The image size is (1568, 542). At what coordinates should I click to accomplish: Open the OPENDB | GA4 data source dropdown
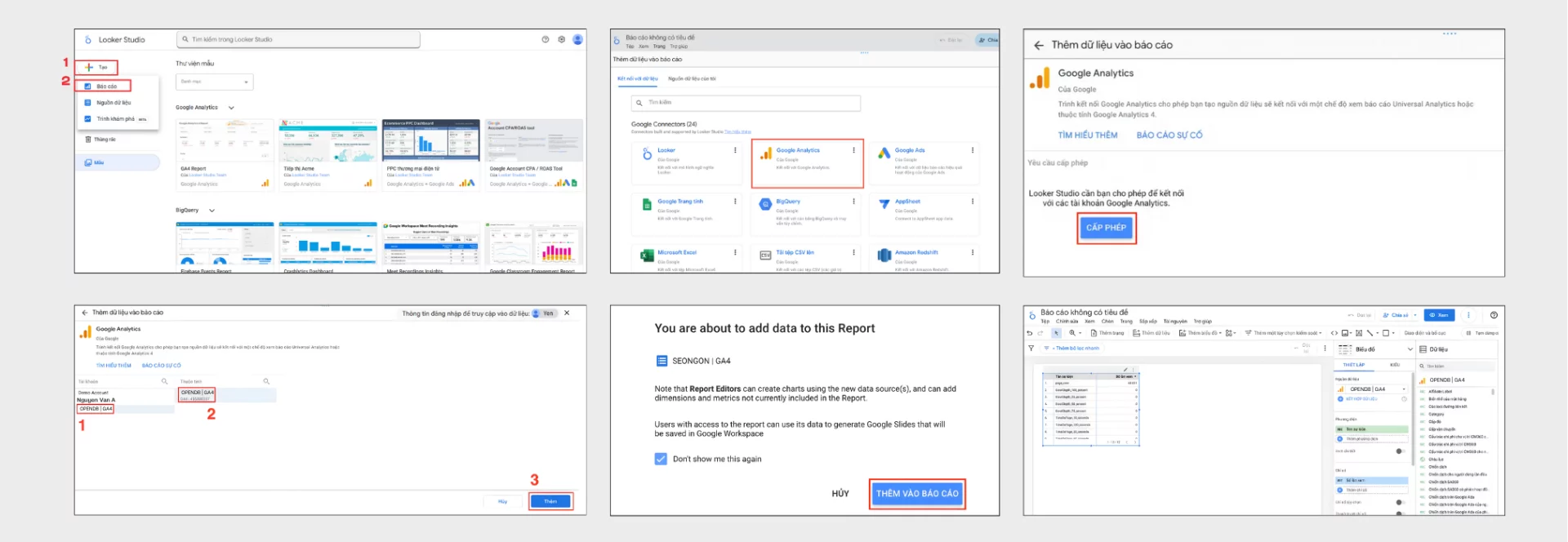(1373, 389)
